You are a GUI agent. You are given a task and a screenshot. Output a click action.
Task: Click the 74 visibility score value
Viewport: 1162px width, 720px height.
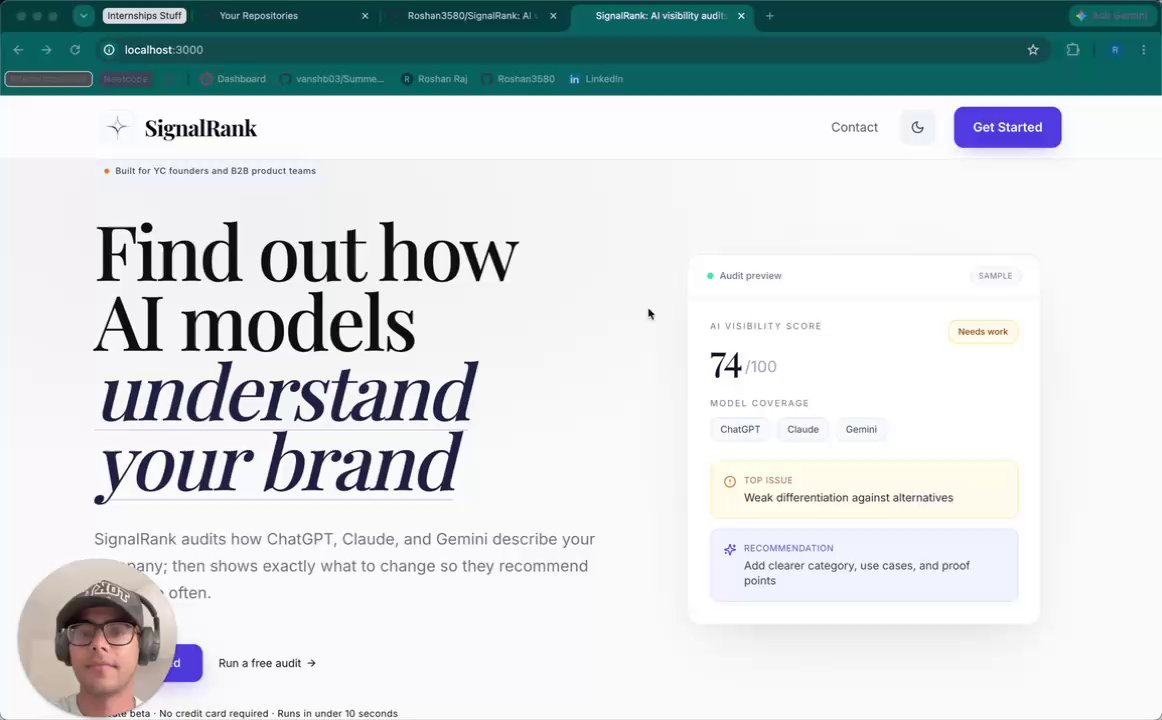click(726, 364)
